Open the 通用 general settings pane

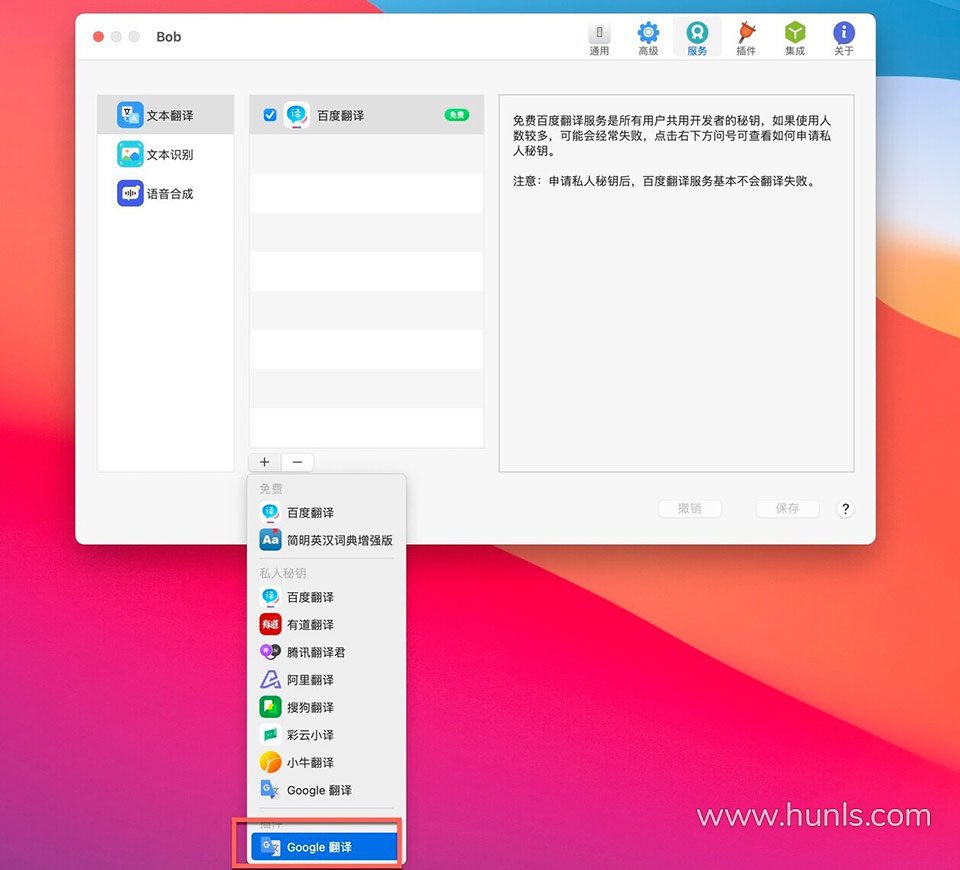[599, 38]
